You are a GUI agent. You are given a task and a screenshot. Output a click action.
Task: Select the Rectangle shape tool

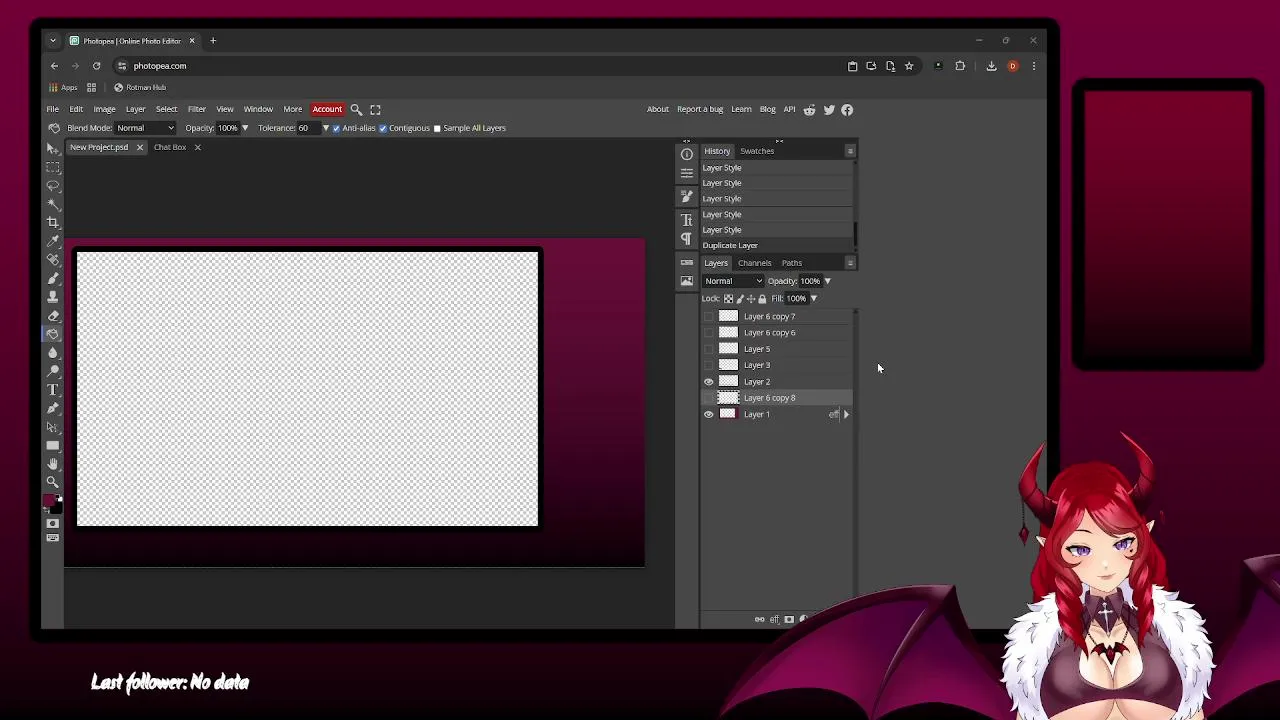[x=53, y=445]
